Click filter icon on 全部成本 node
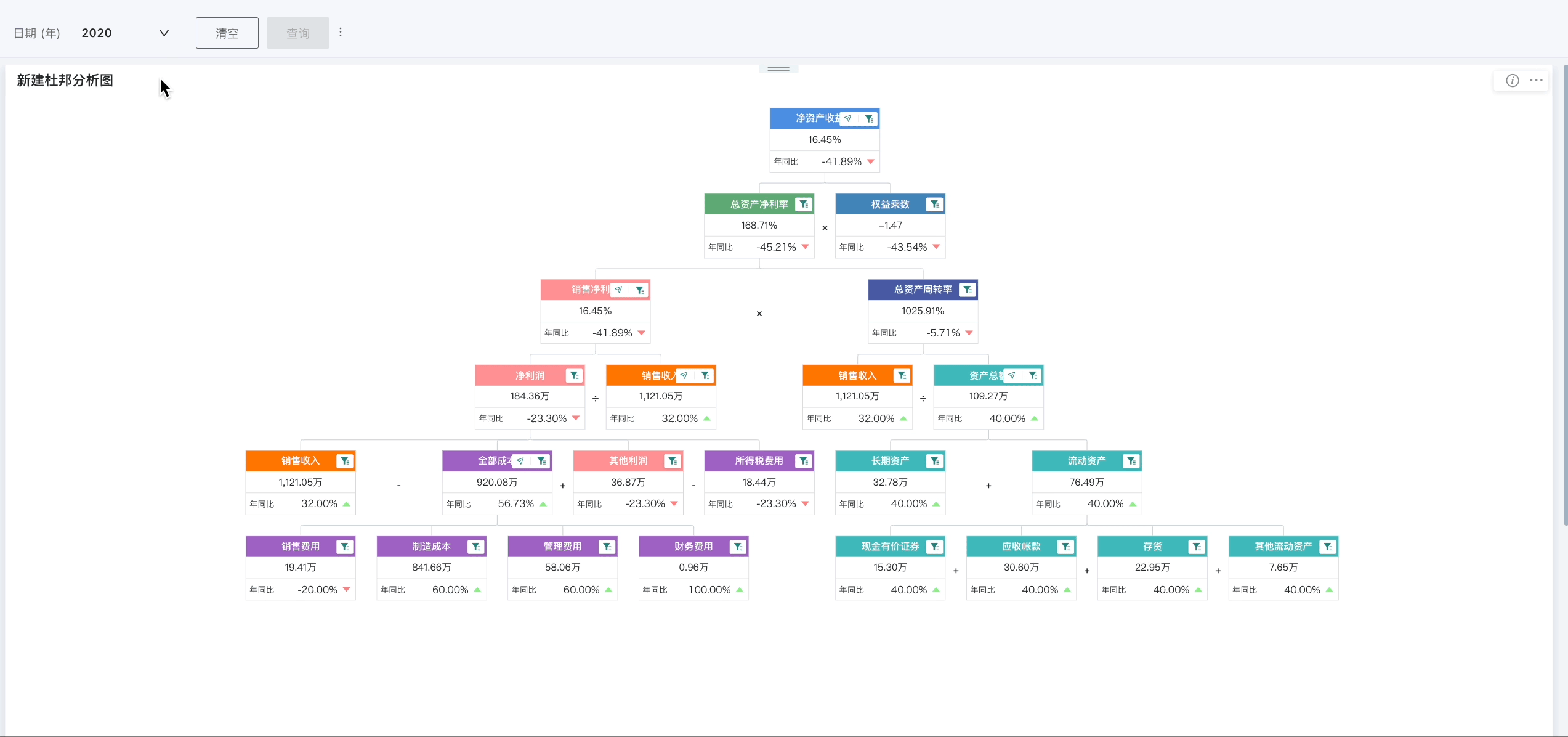 (541, 461)
